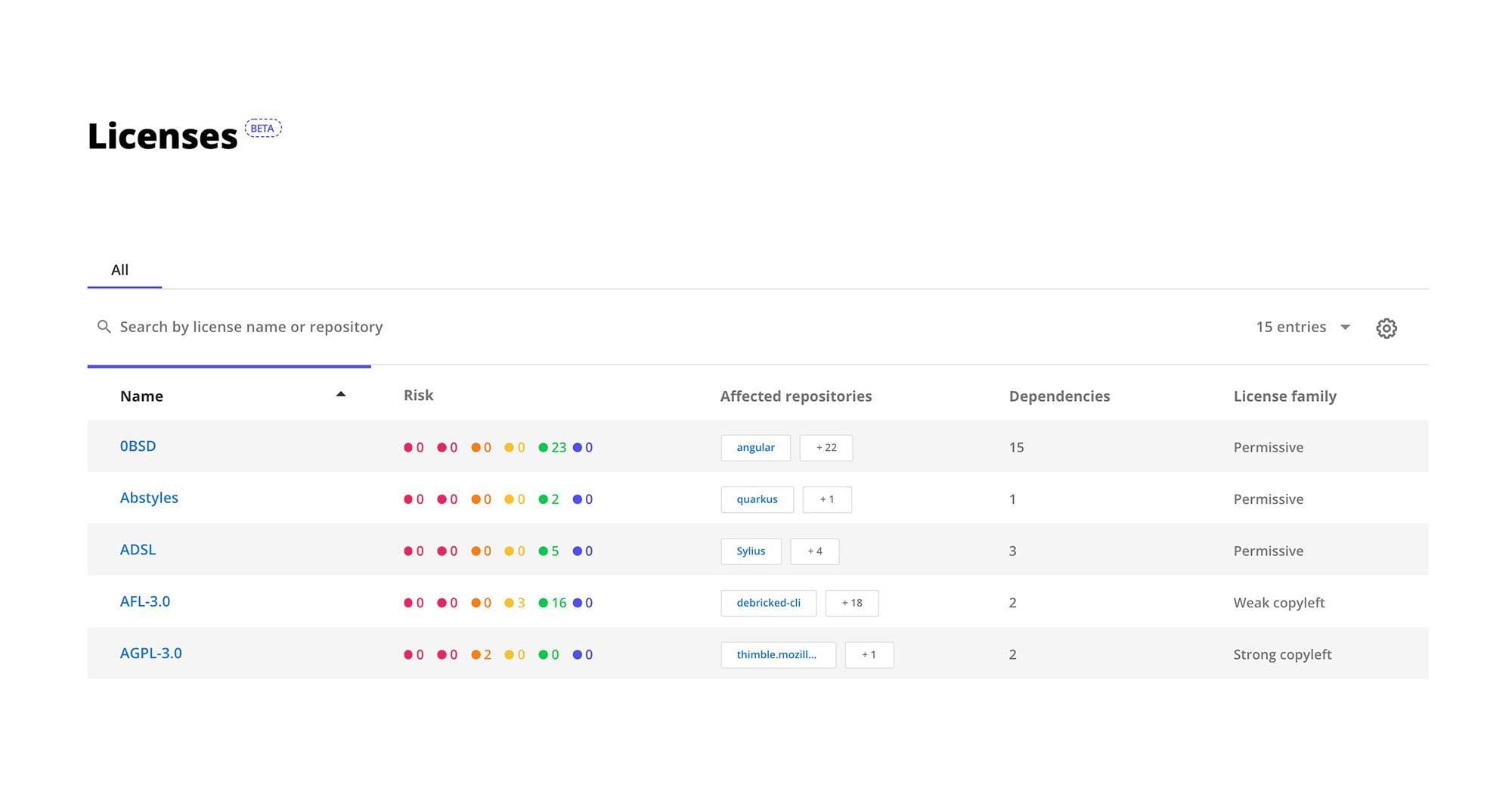Click the Risk column header
This screenshot has width=1512, height=795.
click(x=418, y=396)
